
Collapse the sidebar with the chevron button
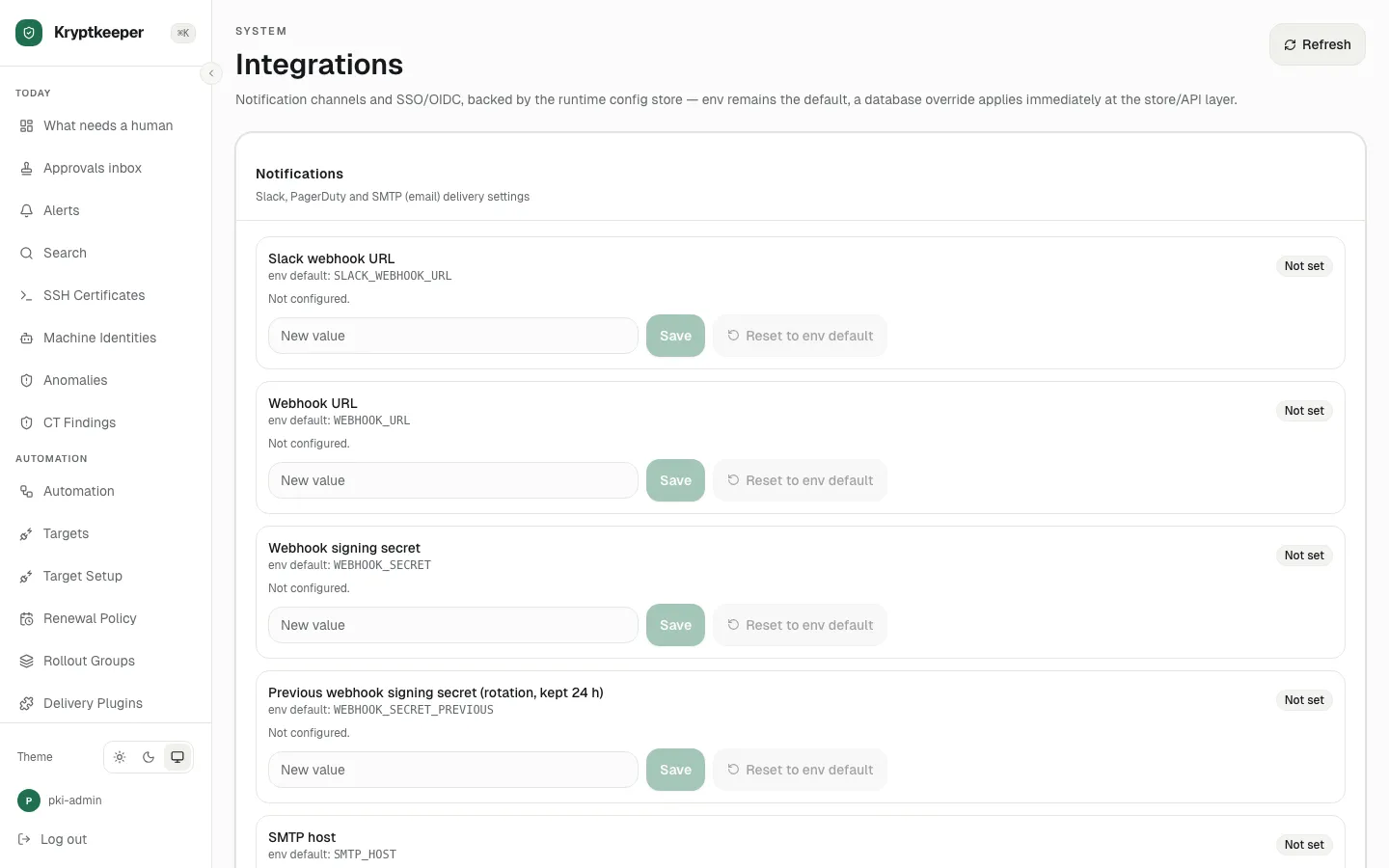[211, 73]
